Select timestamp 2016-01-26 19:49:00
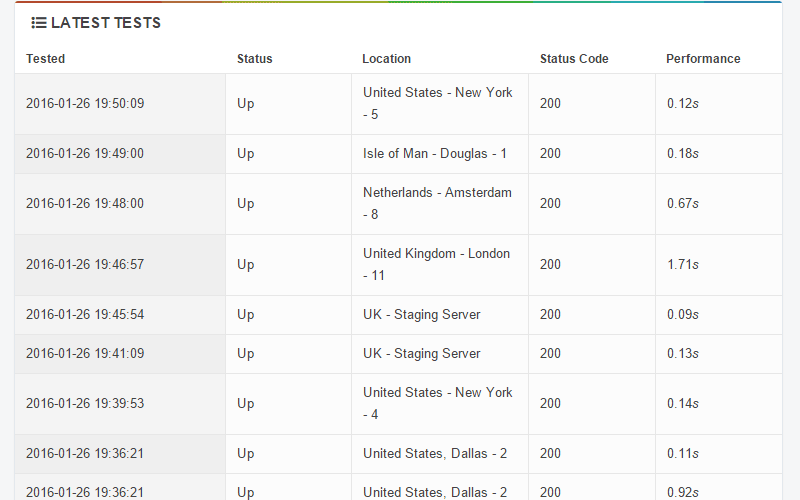The height and width of the screenshot is (500, 800). 85,154
